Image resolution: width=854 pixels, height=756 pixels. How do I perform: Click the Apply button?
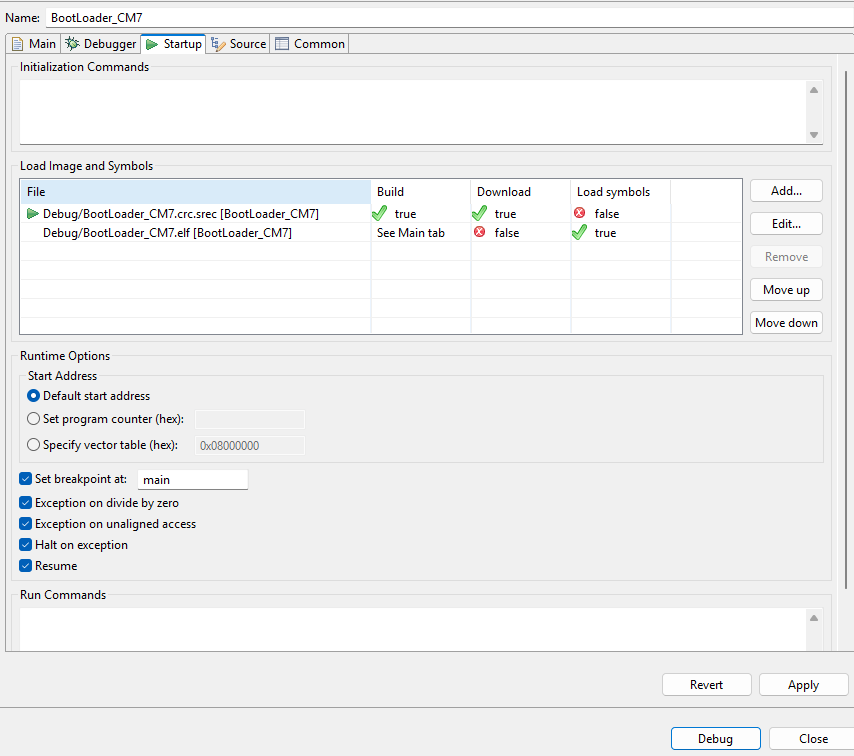pos(803,685)
